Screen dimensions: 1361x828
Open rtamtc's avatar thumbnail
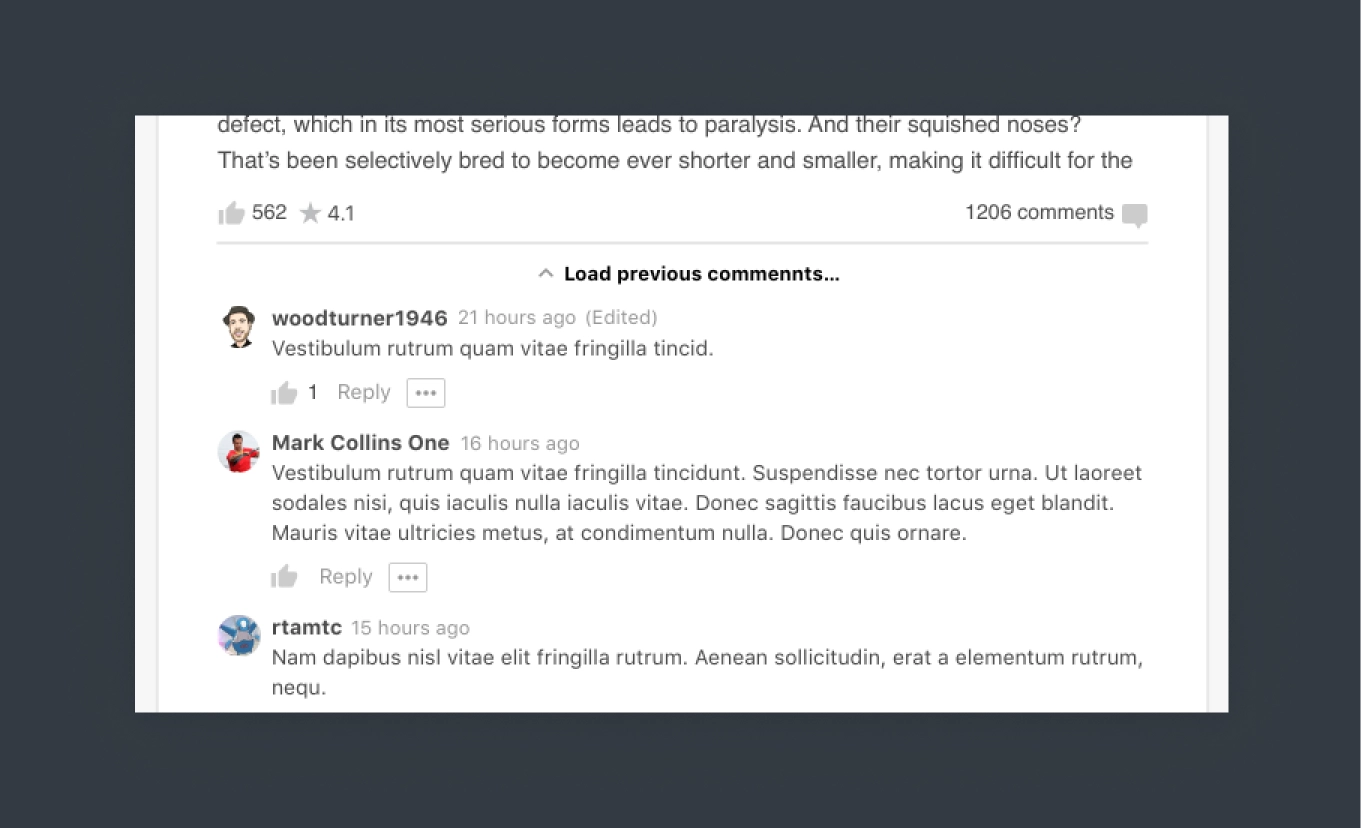point(238,636)
